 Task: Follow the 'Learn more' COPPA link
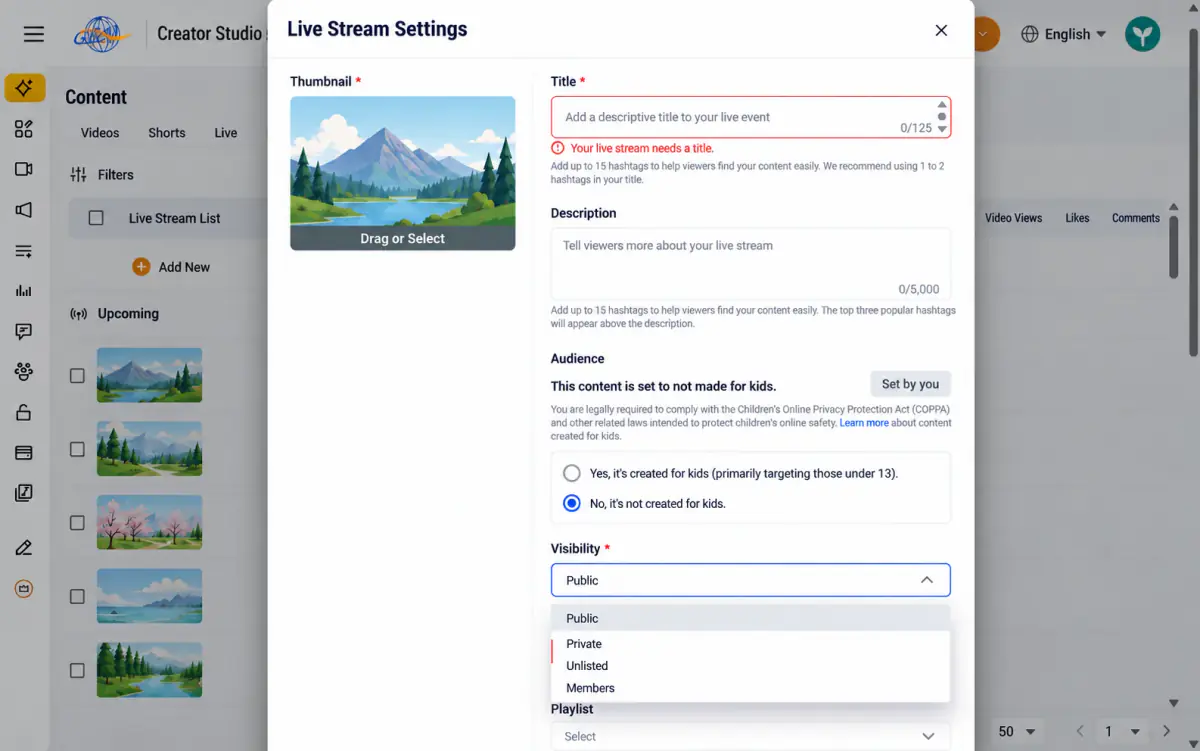864,423
